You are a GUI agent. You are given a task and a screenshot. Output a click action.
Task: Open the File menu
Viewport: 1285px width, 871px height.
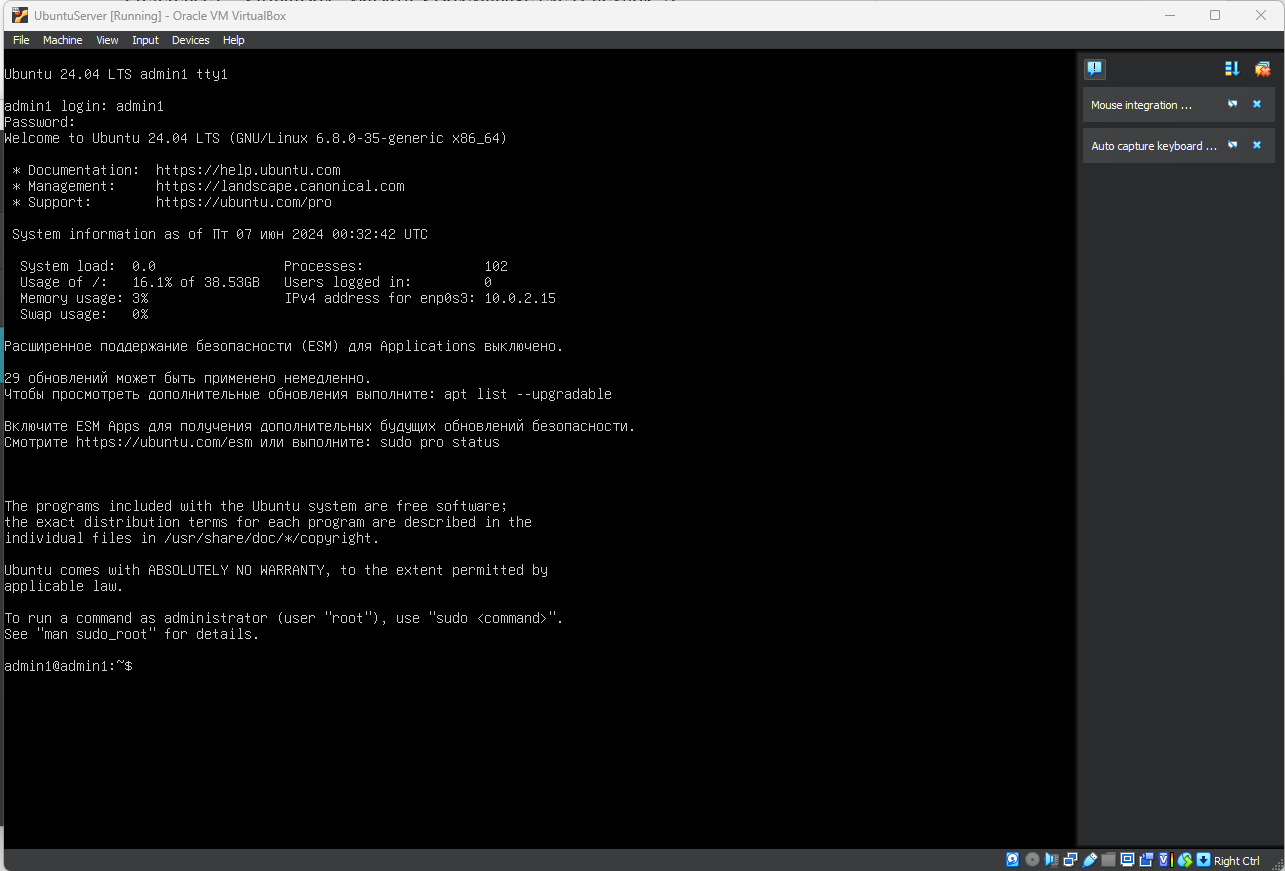pos(21,40)
